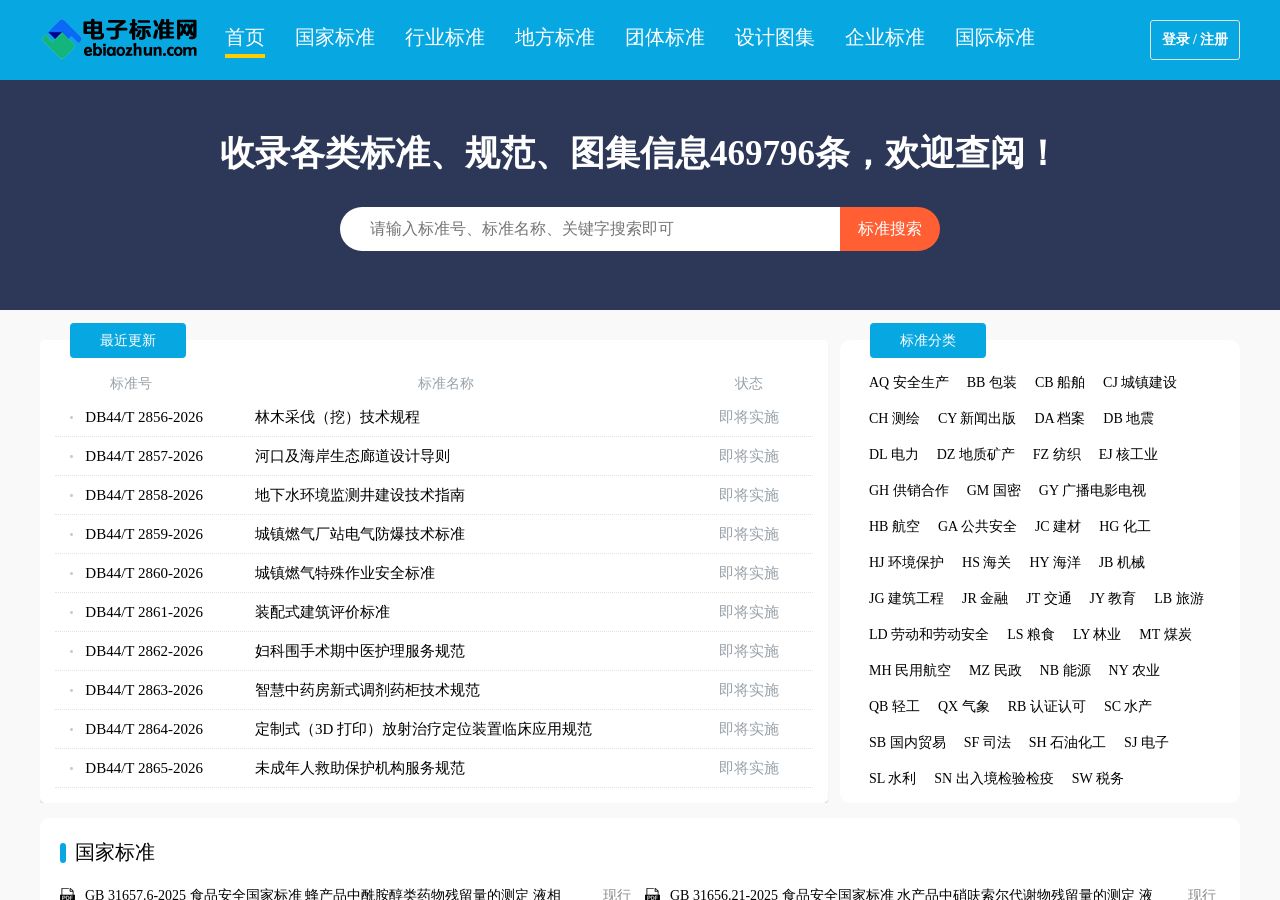Open the NB 能源 category
Image resolution: width=1280 pixels, height=900 pixels.
1065,671
